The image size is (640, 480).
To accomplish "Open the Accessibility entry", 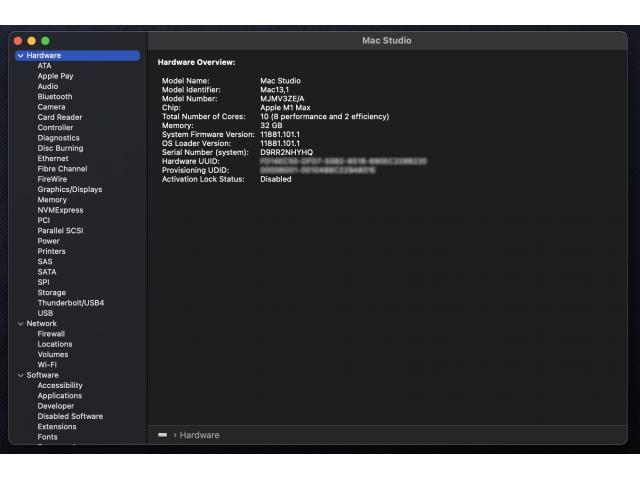I will tap(60, 385).
